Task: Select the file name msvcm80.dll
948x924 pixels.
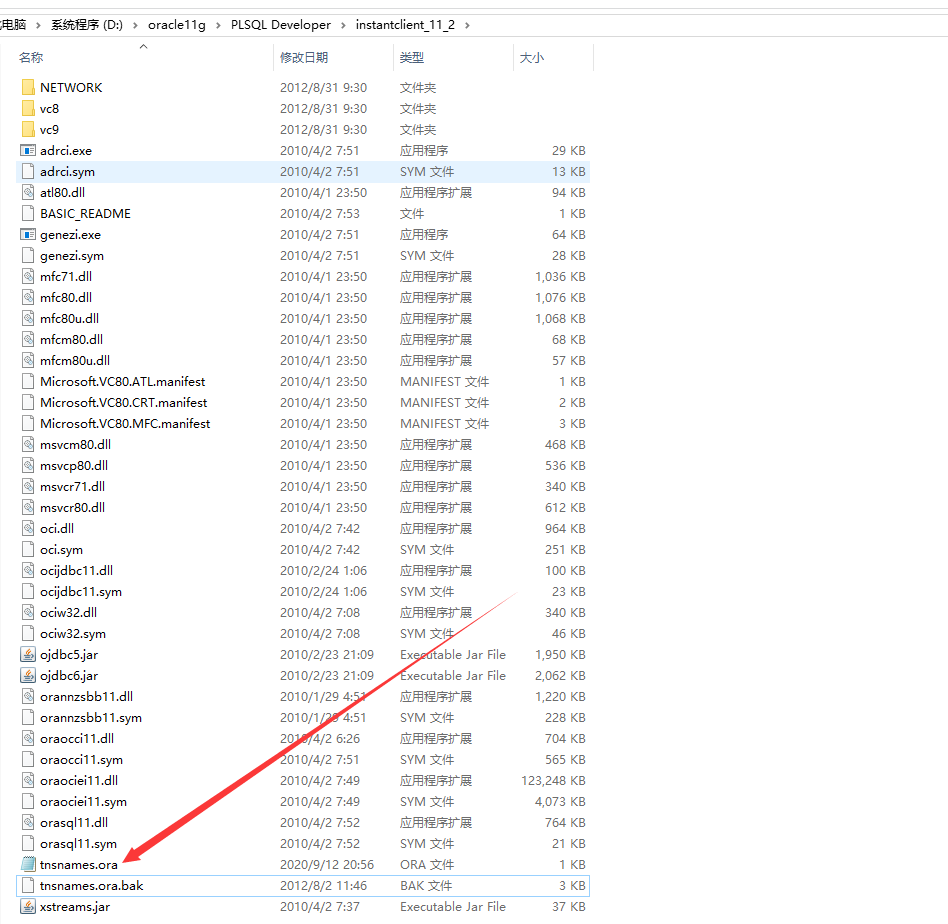Action: pyautogui.click(x=76, y=444)
